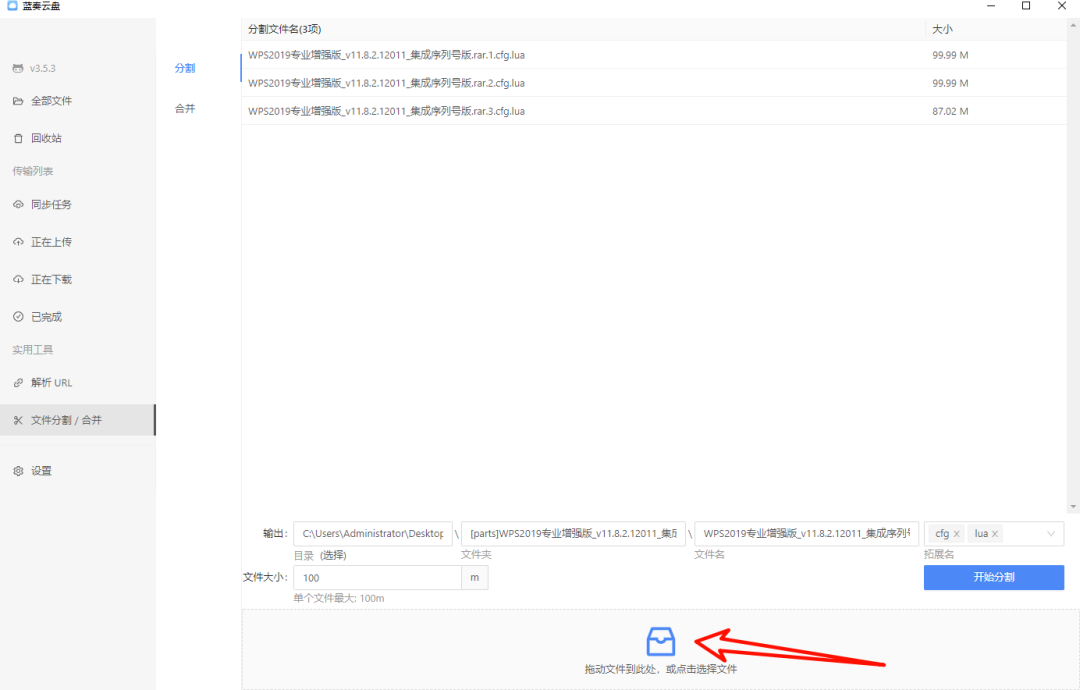Remove the cfg extension tag
The image size is (1080, 690).
(x=957, y=534)
